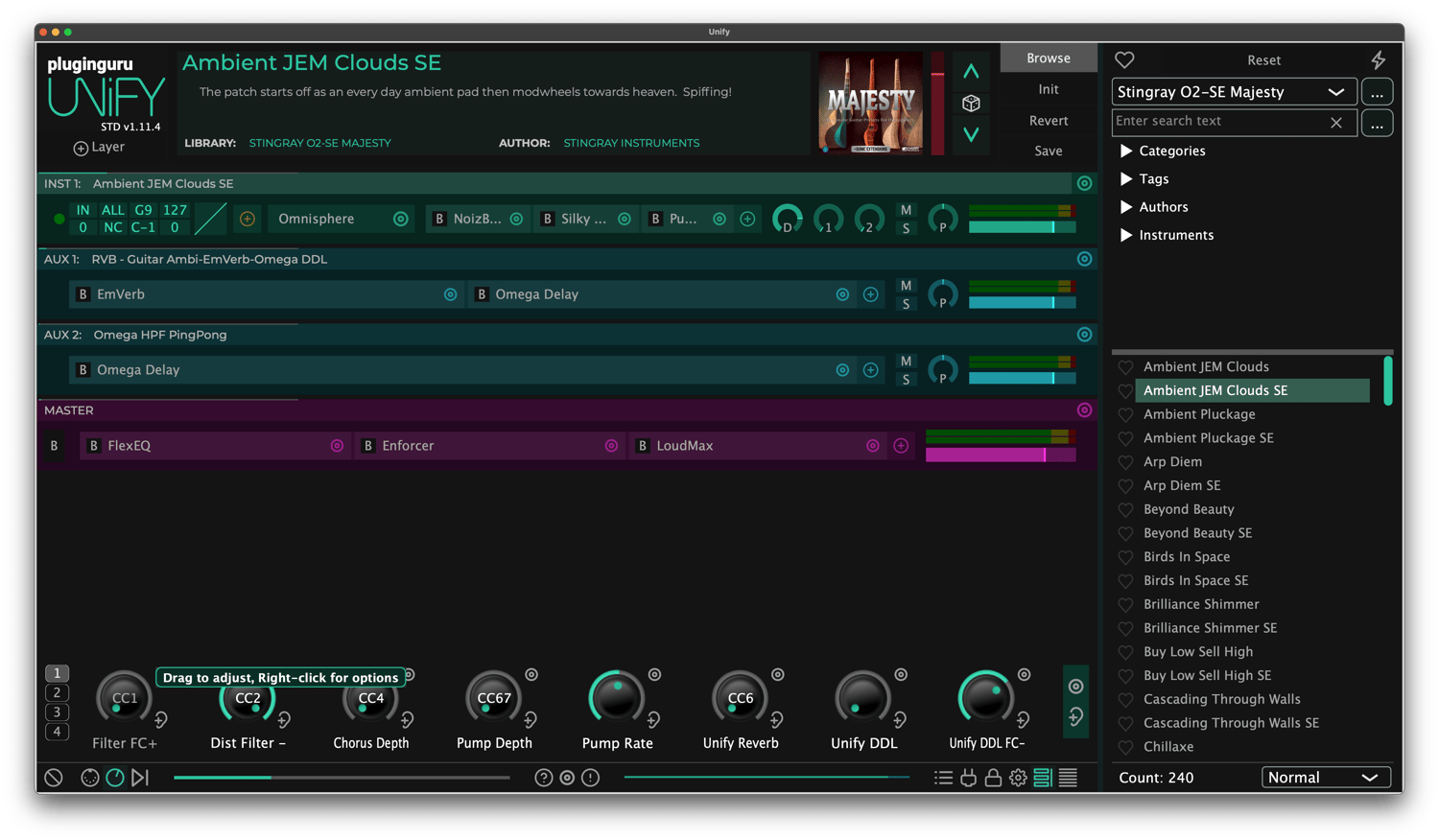
Task: Open the AUX 1 layer options circle icon
Action: click(x=1084, y=259)
